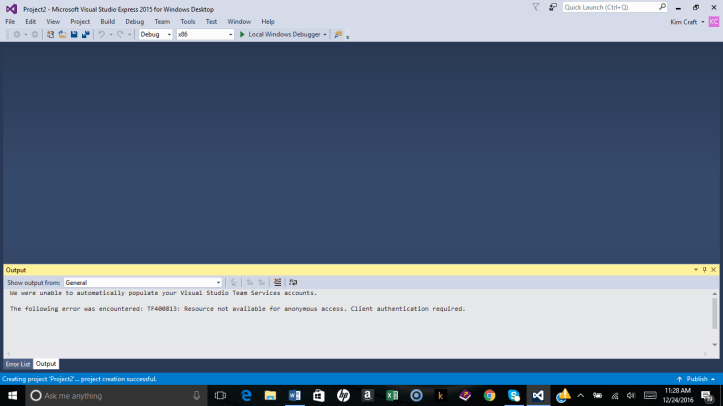Open Excel from the taskbar
Viewport: 723px width, 406px height.
pyautogui.click(x=392, y=395)
